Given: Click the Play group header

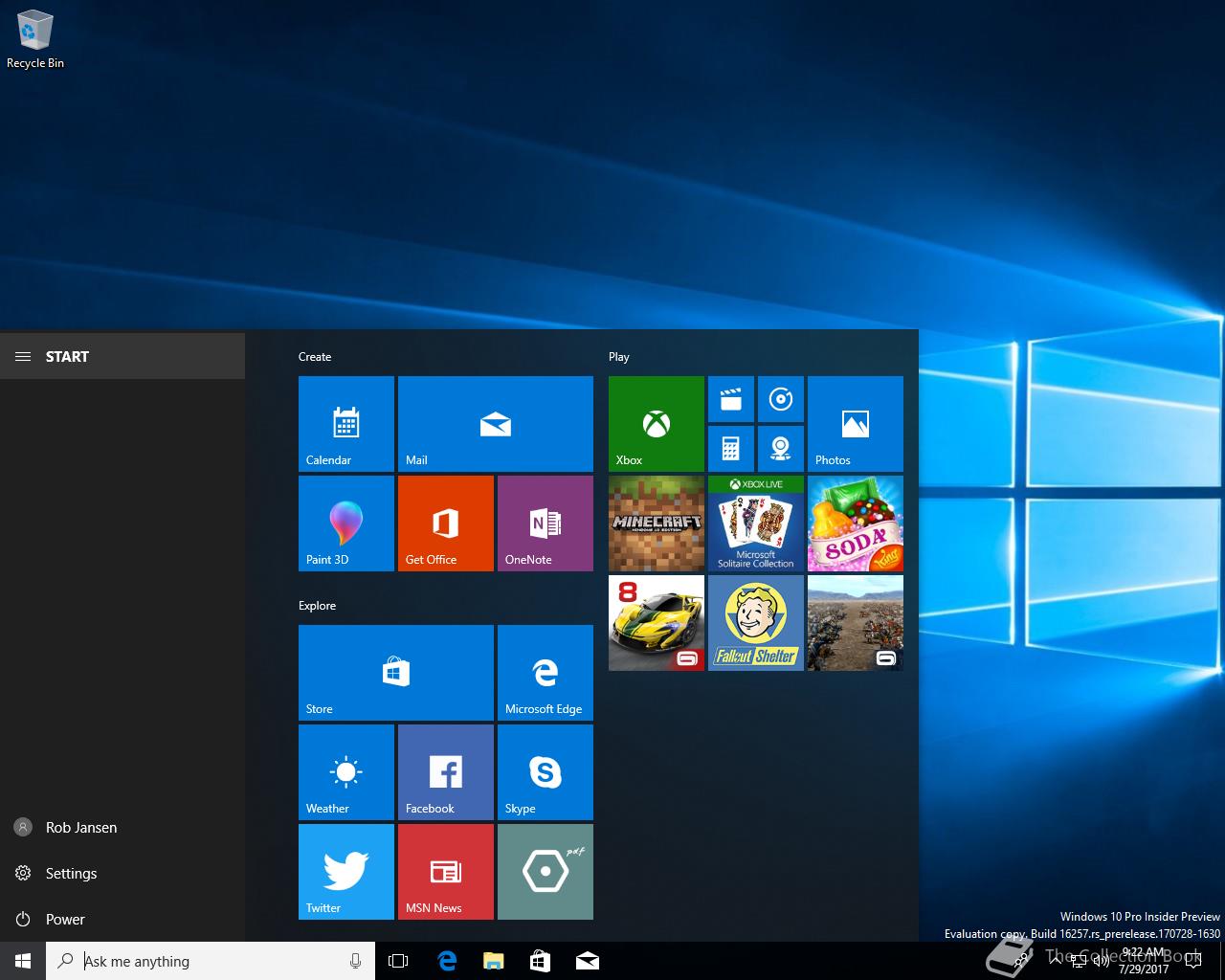Looking at the screenshot, I should tap(619, 356).
